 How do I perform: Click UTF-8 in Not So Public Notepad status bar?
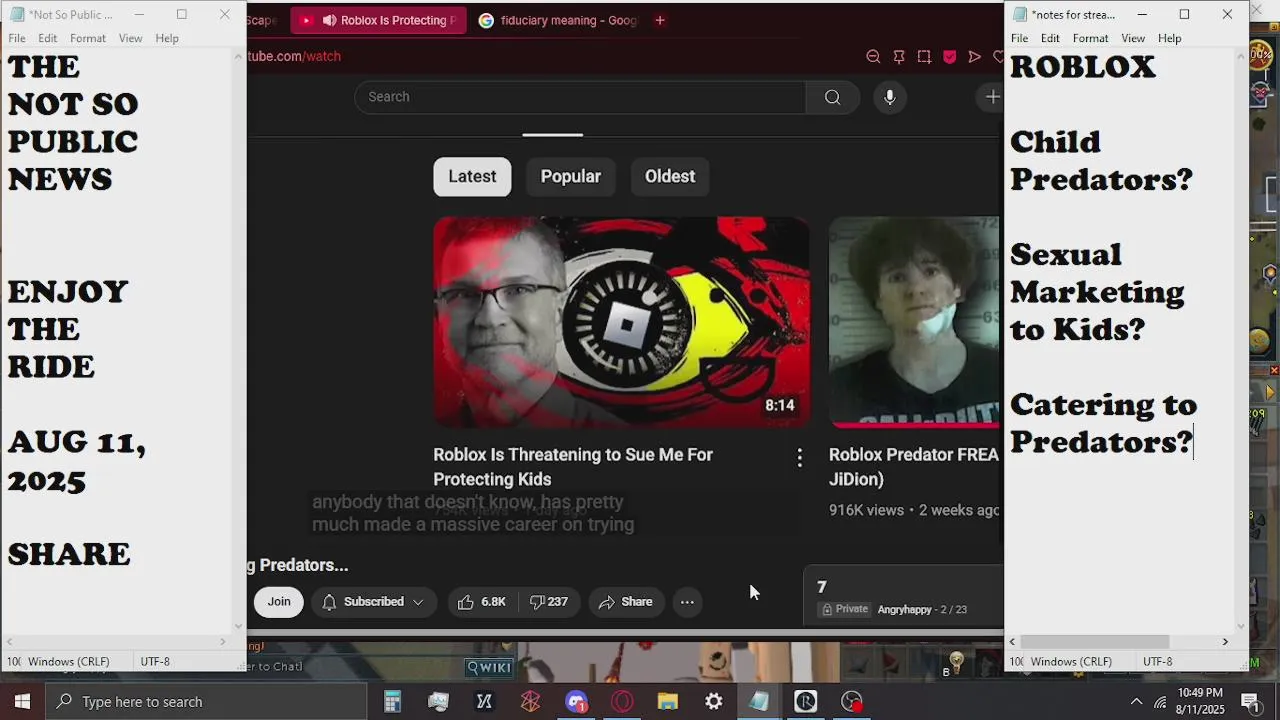click(x=155, y=662)
